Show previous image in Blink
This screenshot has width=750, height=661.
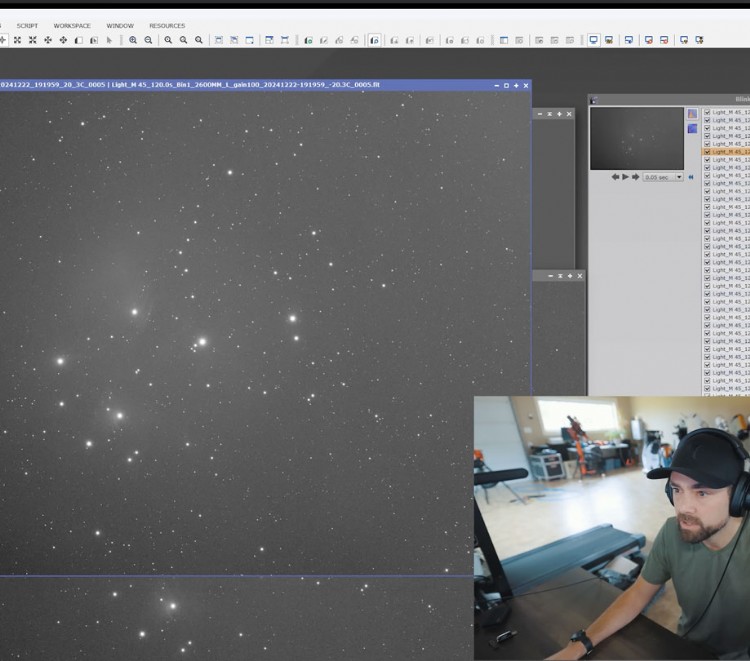click(x=615, y=177)
